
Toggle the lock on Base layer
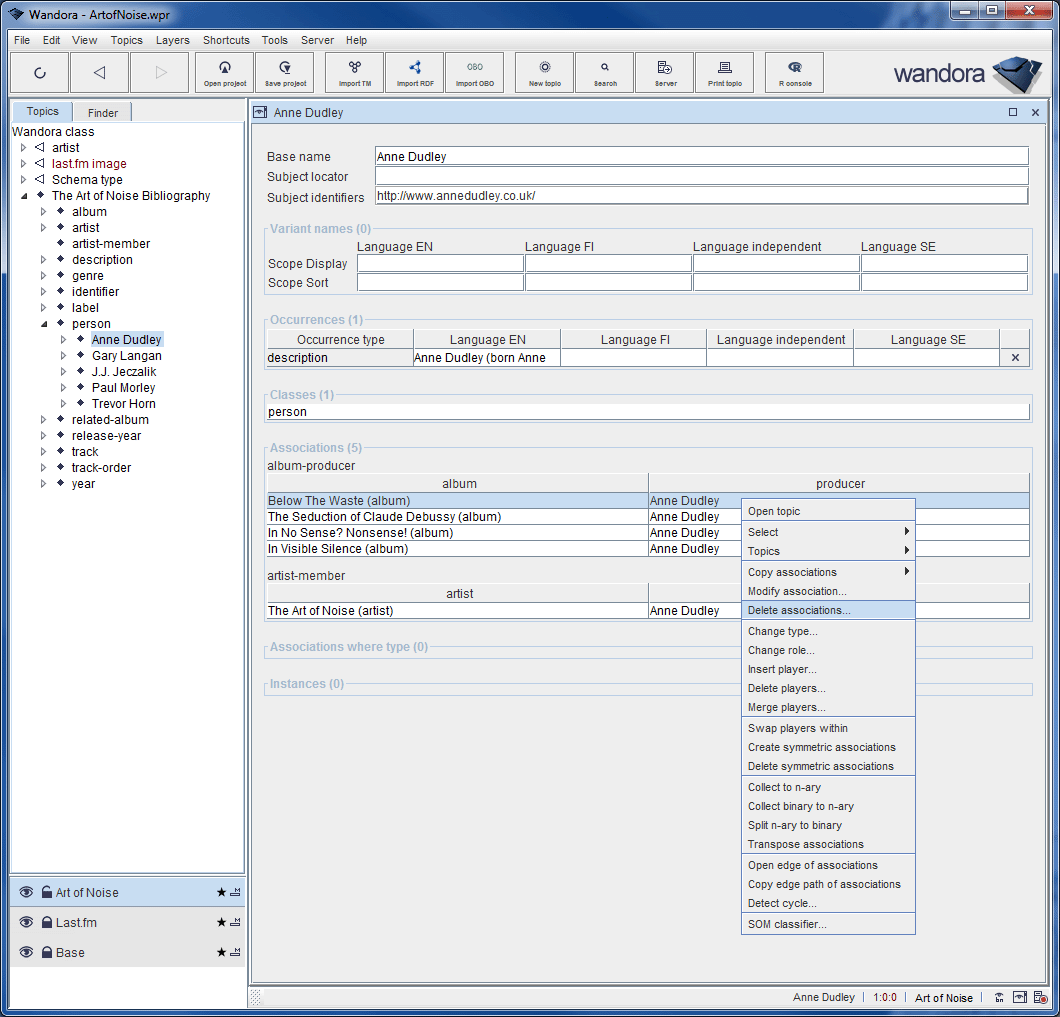[x=47, y=952]
